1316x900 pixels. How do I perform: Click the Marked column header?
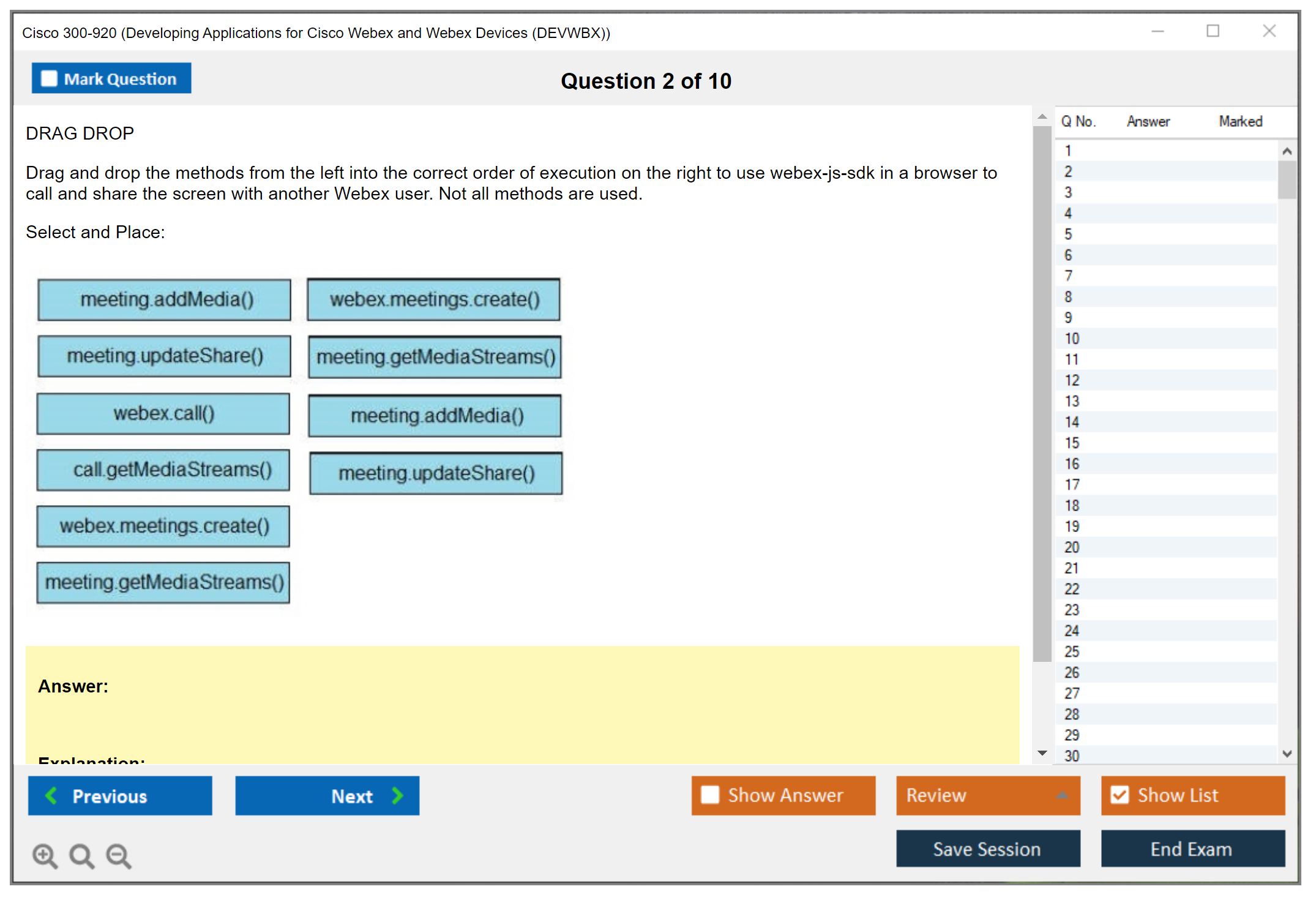(1240, 121)
